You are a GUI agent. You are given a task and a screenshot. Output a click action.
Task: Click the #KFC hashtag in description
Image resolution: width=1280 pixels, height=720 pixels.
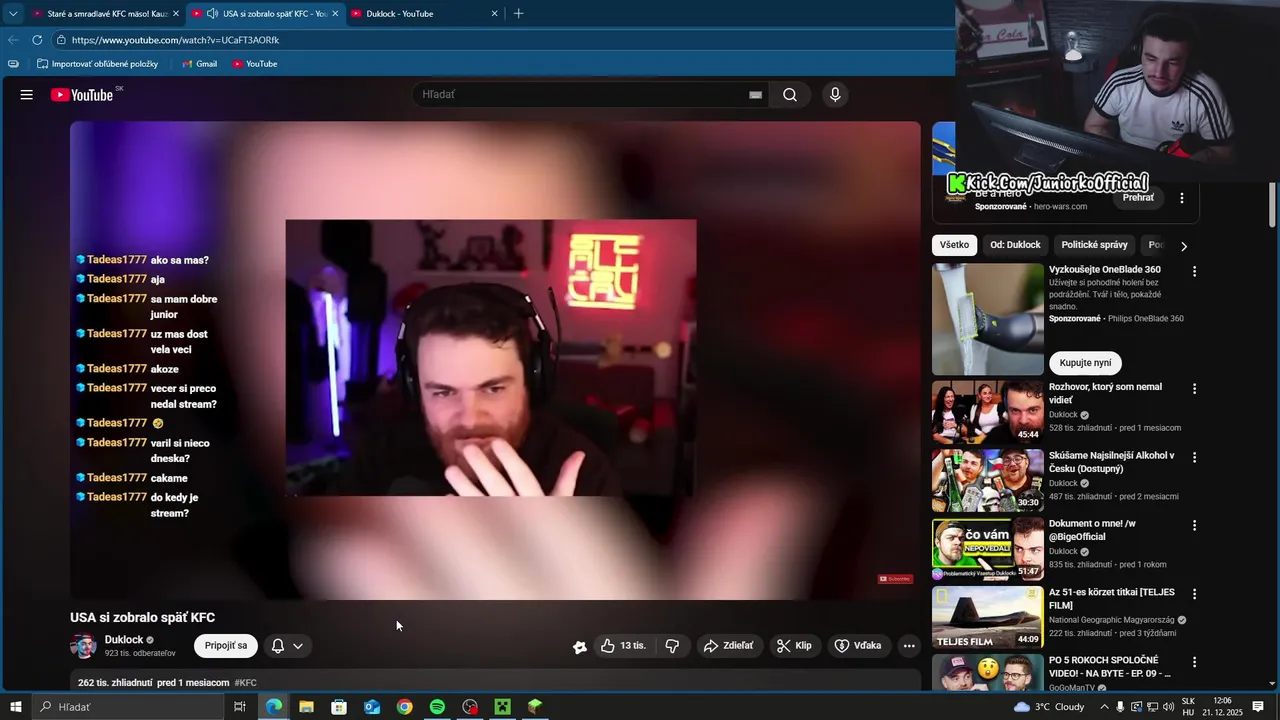point(245,683)
